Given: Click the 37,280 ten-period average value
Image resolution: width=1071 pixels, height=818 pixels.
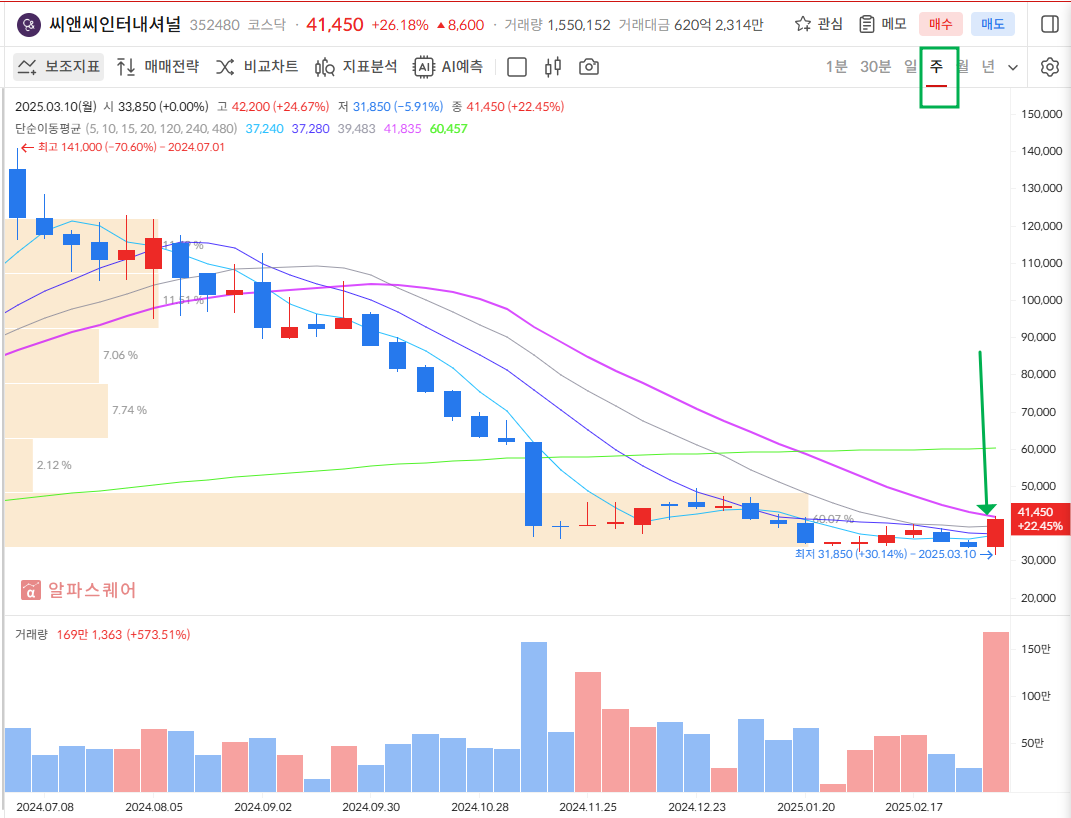Looking at the screenshot, I should coord(311,128).
